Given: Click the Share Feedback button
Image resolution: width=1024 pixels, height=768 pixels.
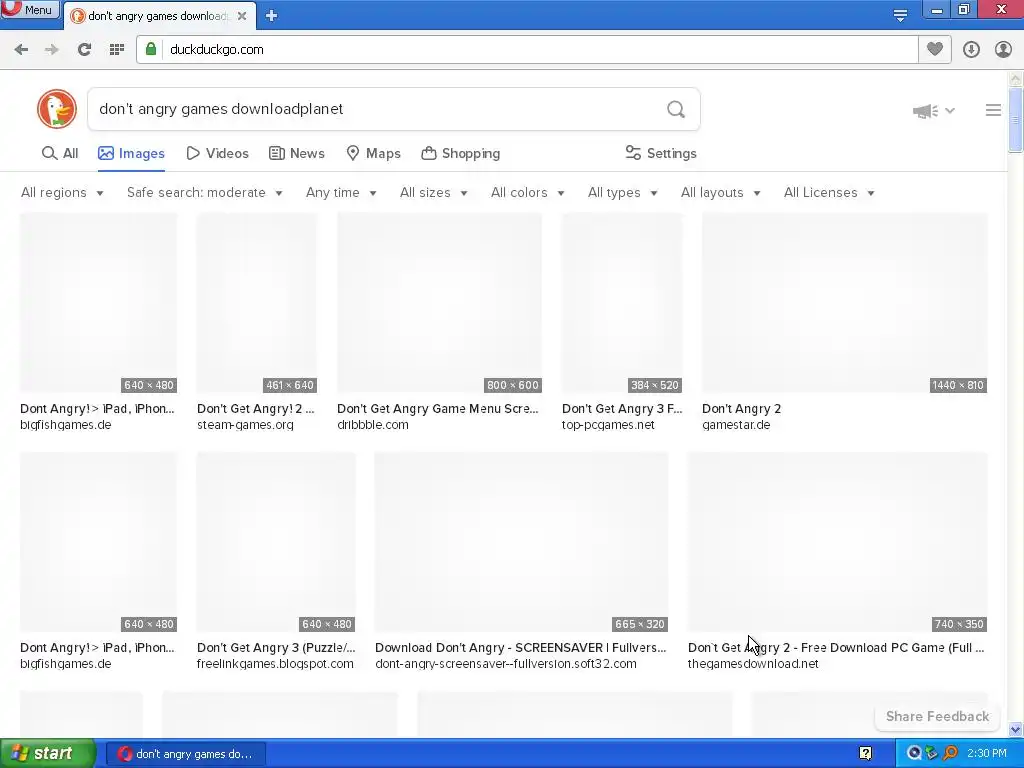Looking at the screenshot, I should (x=937, y=716).
